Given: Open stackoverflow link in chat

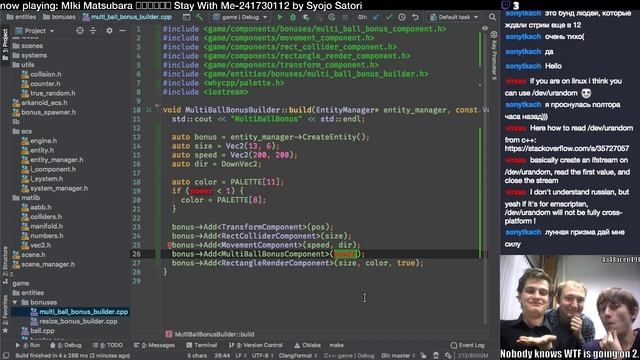Looking at the screenshot, I should click(x=567, y=149).
